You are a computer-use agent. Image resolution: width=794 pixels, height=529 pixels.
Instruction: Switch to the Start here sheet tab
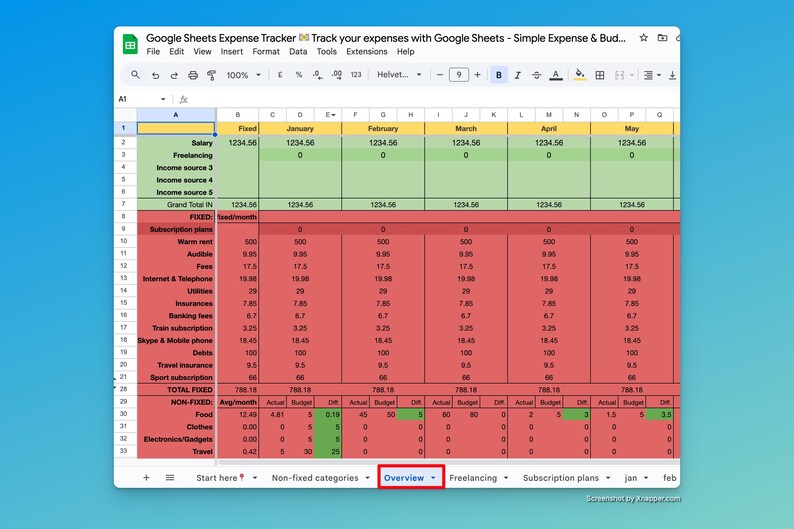pos(220,477)
